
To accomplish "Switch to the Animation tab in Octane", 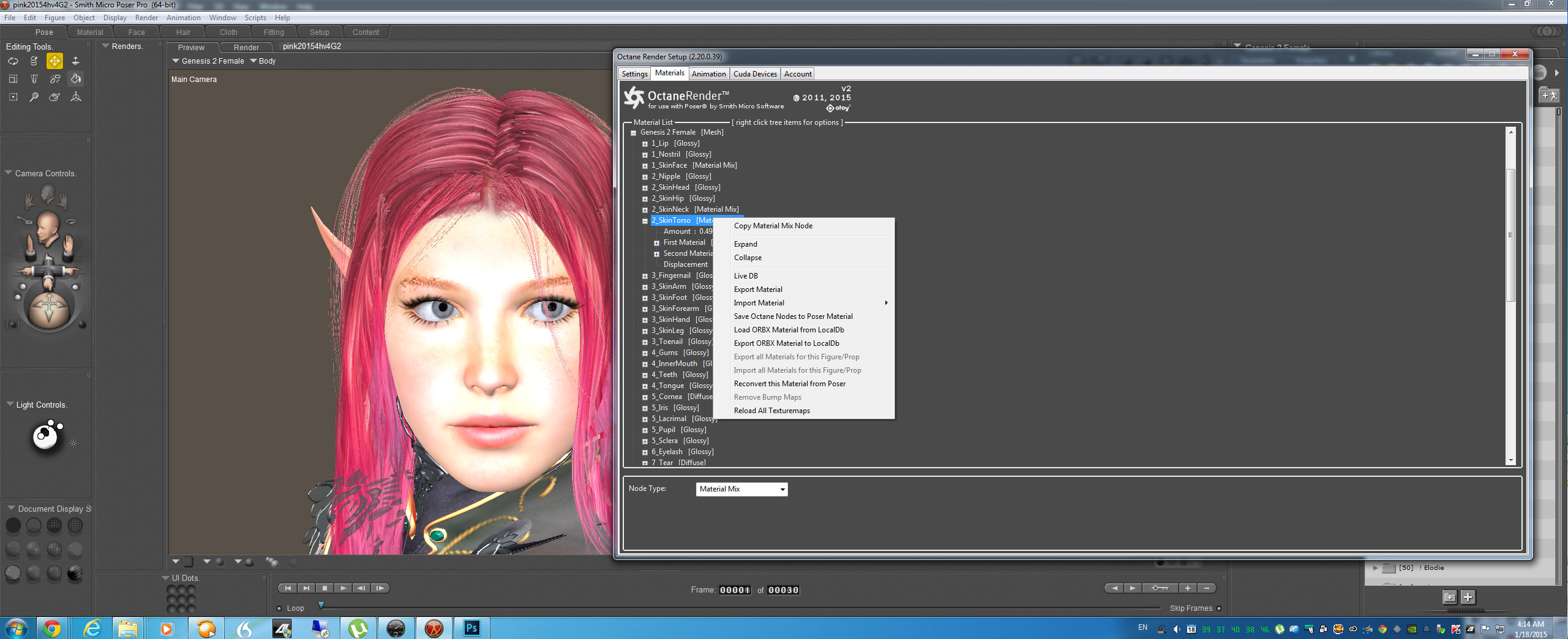I will click(708, 74).
